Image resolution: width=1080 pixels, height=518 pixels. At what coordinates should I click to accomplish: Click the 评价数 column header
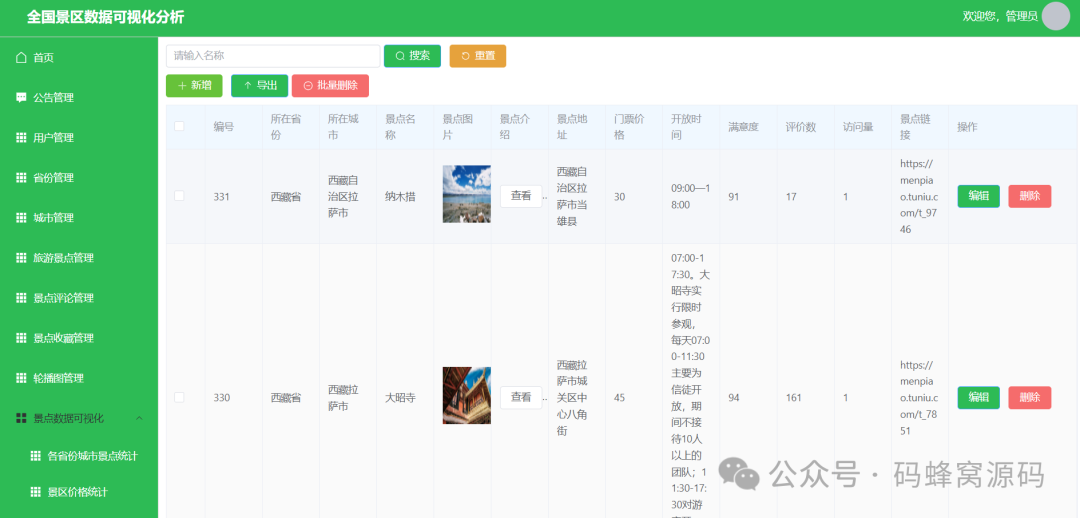800,127
